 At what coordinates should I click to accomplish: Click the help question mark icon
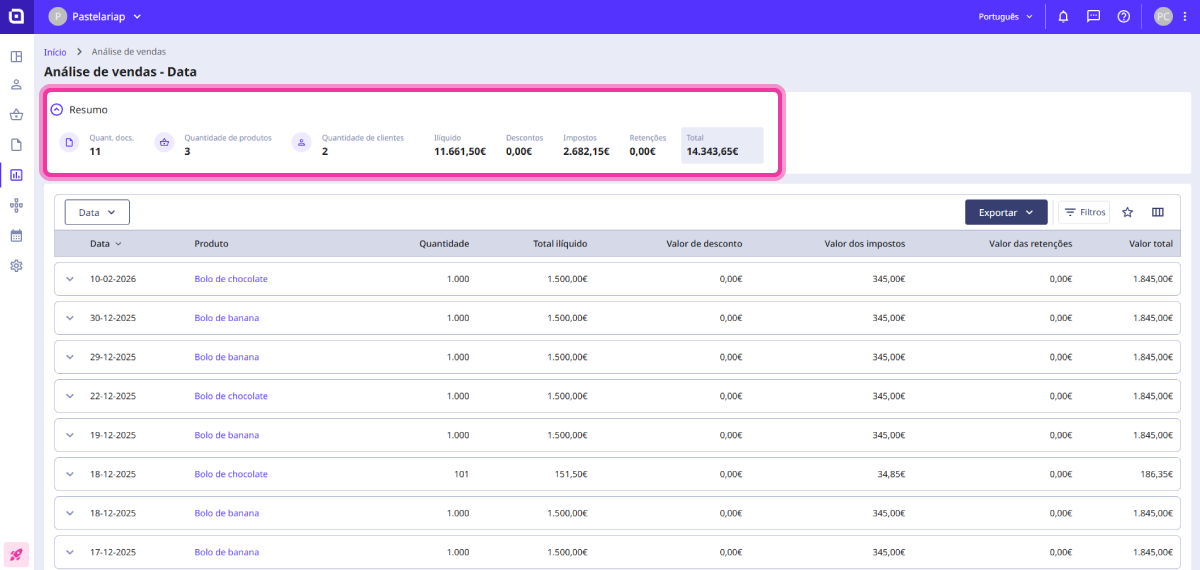pyautogui.click(x=1123, y=16)
